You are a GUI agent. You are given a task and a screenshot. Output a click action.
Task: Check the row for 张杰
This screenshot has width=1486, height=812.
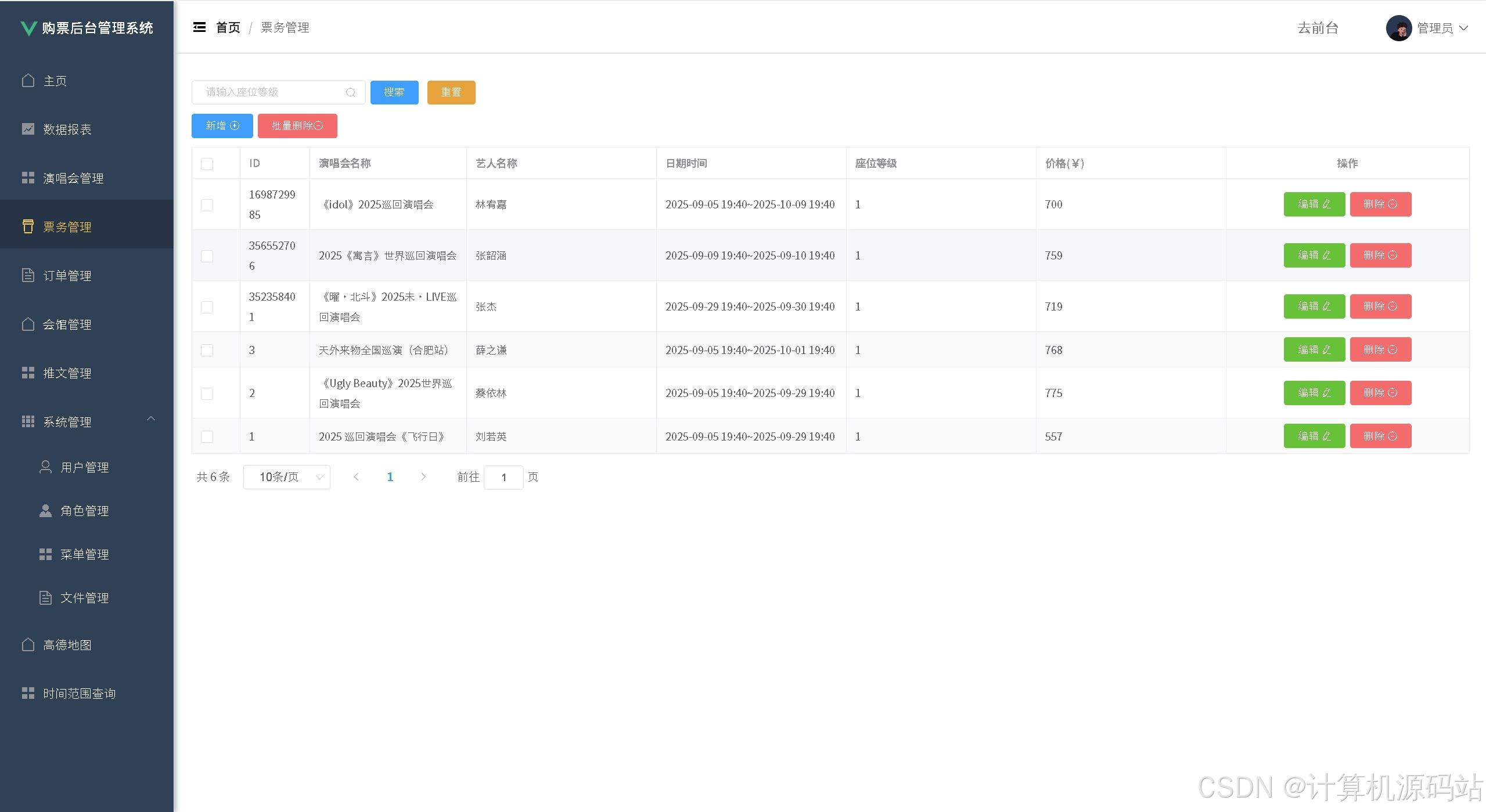[x=207, y=307]
